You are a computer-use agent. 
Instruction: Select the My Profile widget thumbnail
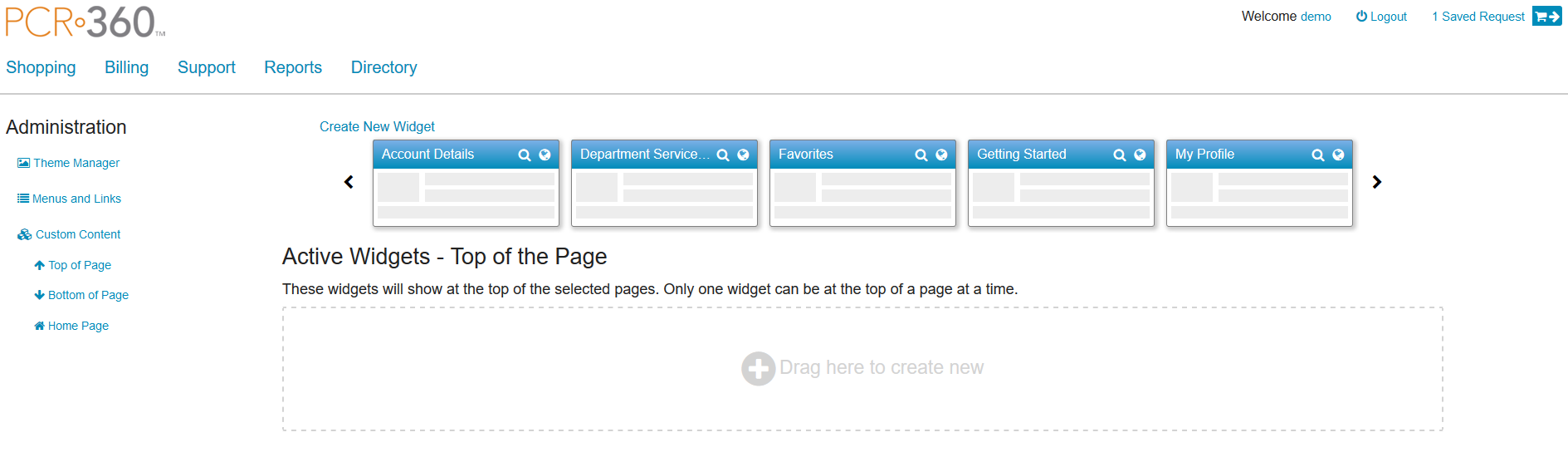(x=1258, y=195)
